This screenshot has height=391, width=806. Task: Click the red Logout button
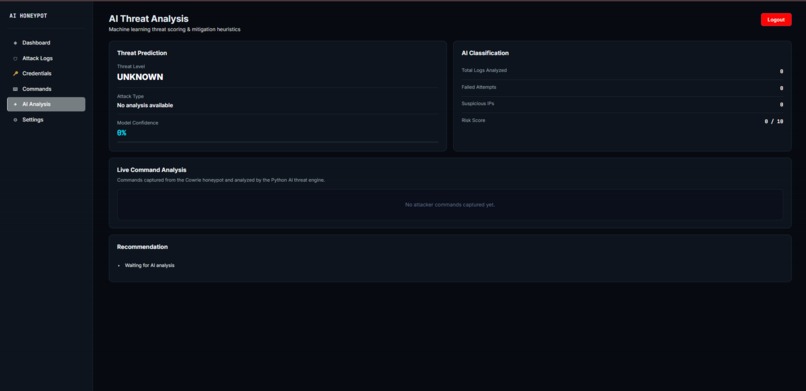pyautogui.click(x=776, y=20)
